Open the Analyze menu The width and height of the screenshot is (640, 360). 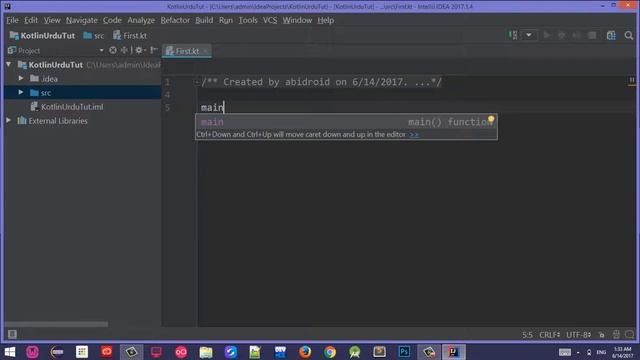click(141, 20)
